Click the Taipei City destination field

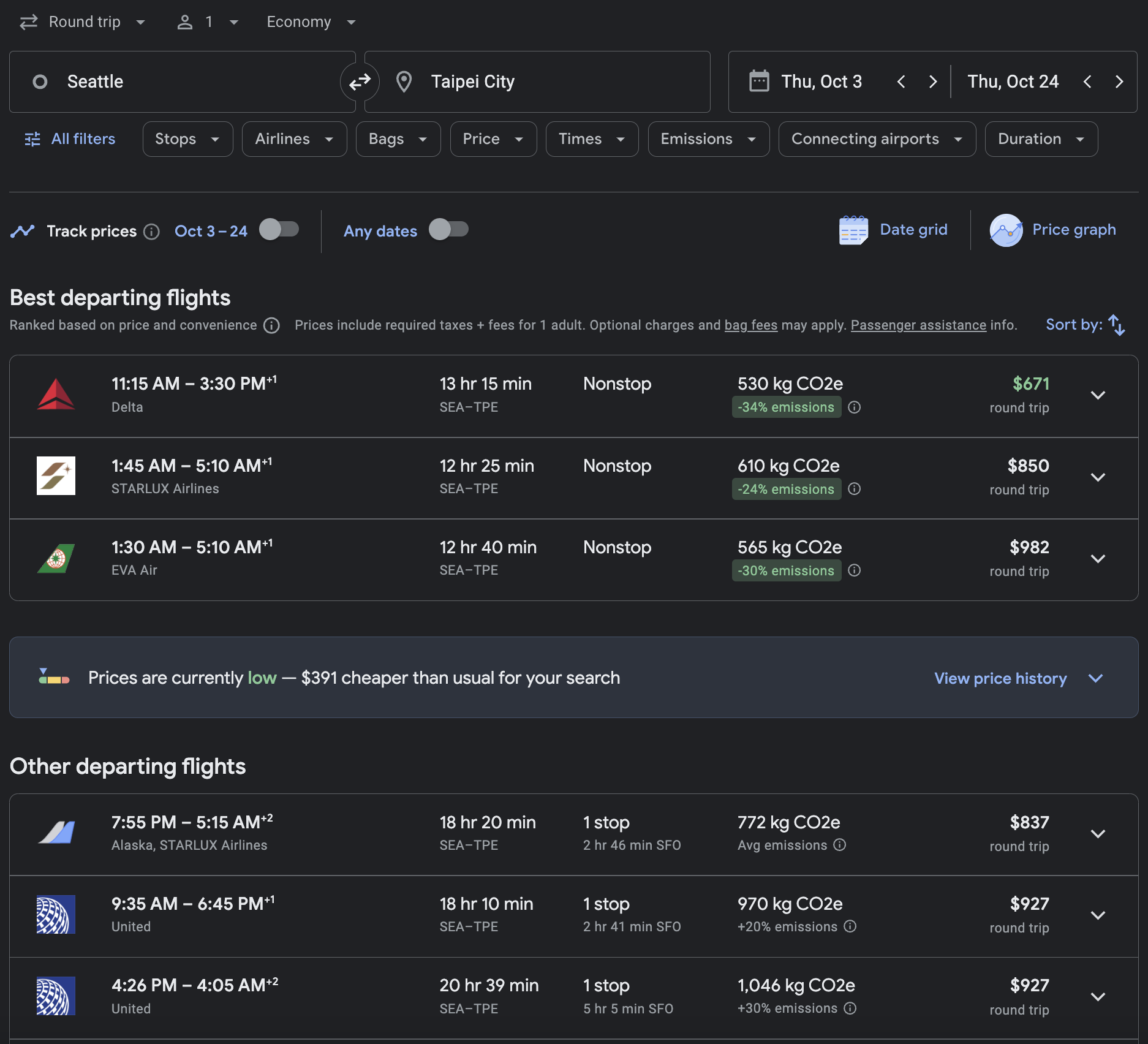click(537, 81)
